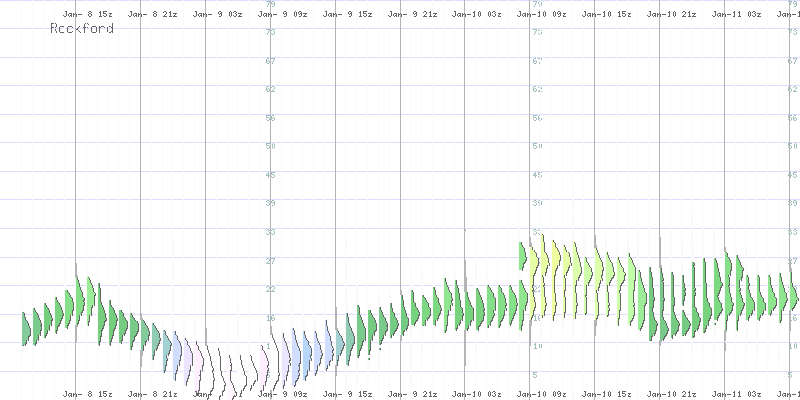
Task: Select the bottom Jan-10 09z time label
Action: coord(542,394)
